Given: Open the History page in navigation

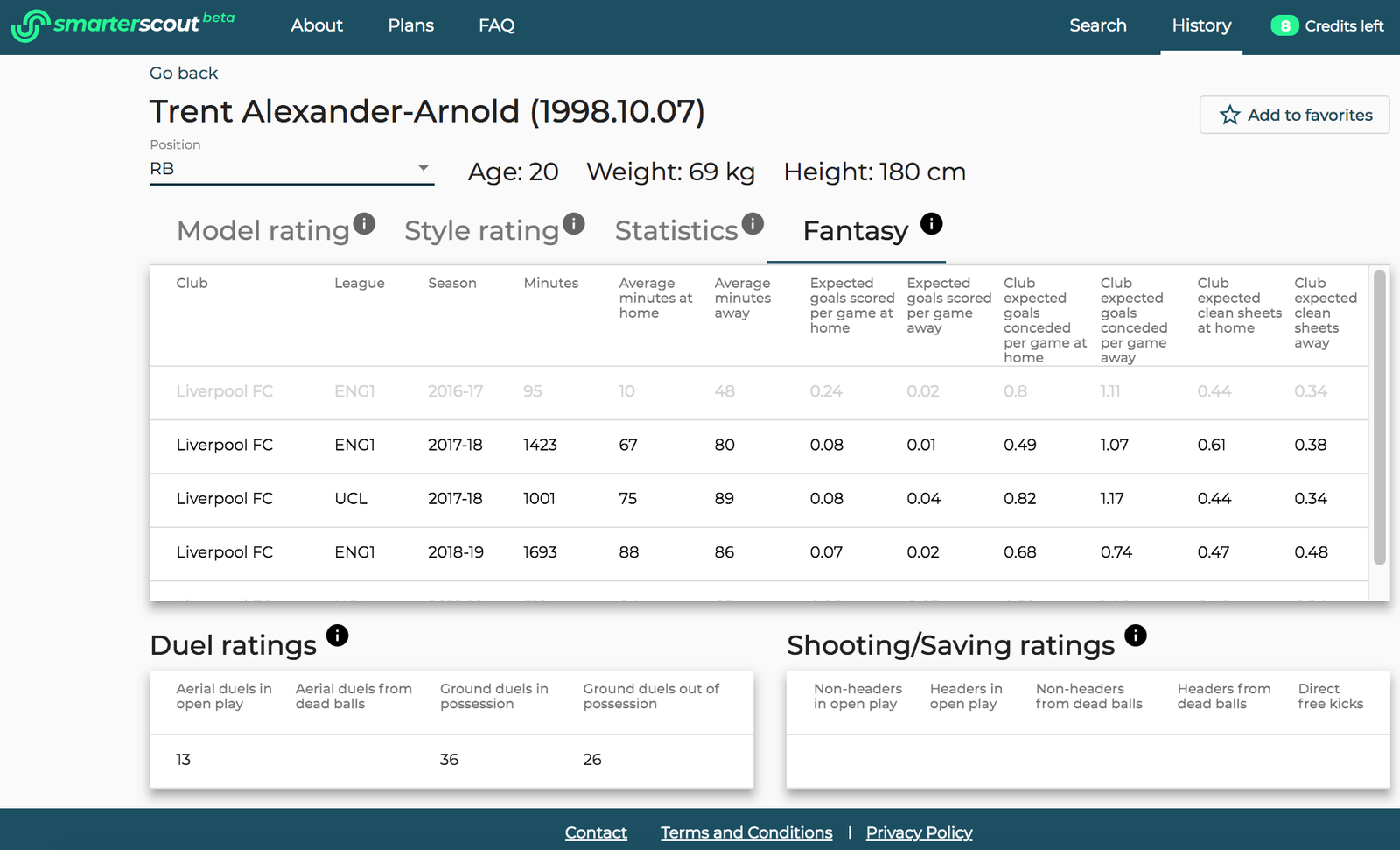Looking at the screenshot, I should [x=1200, y=26].
